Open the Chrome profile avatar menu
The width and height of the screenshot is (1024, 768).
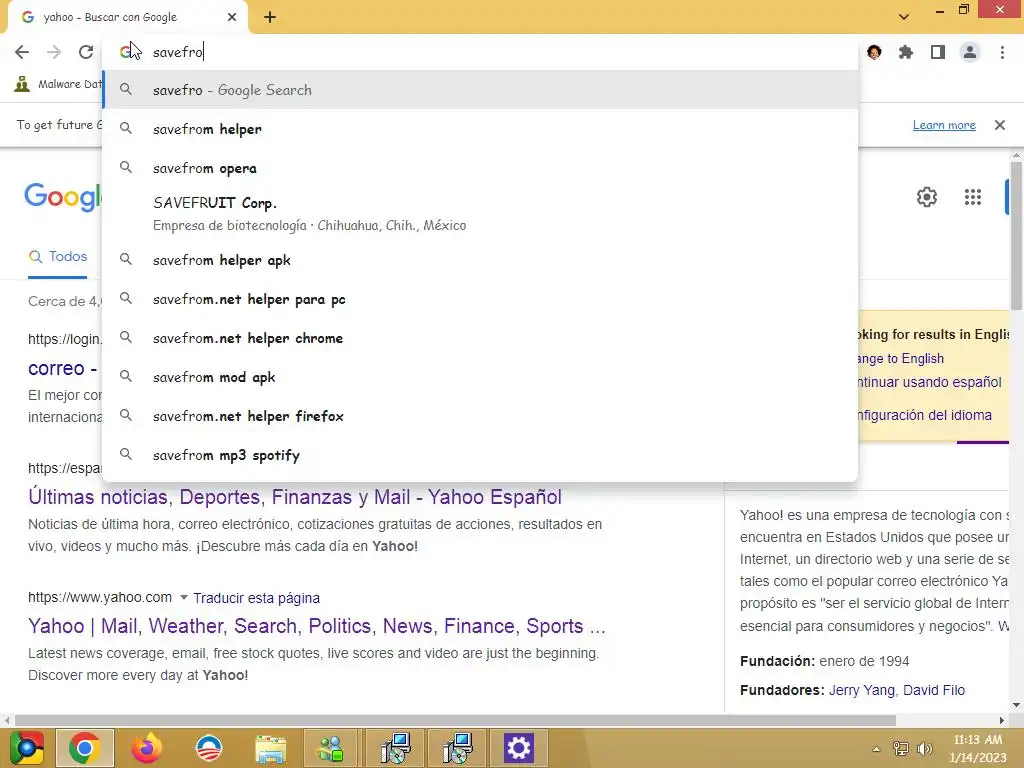(970, 52)
